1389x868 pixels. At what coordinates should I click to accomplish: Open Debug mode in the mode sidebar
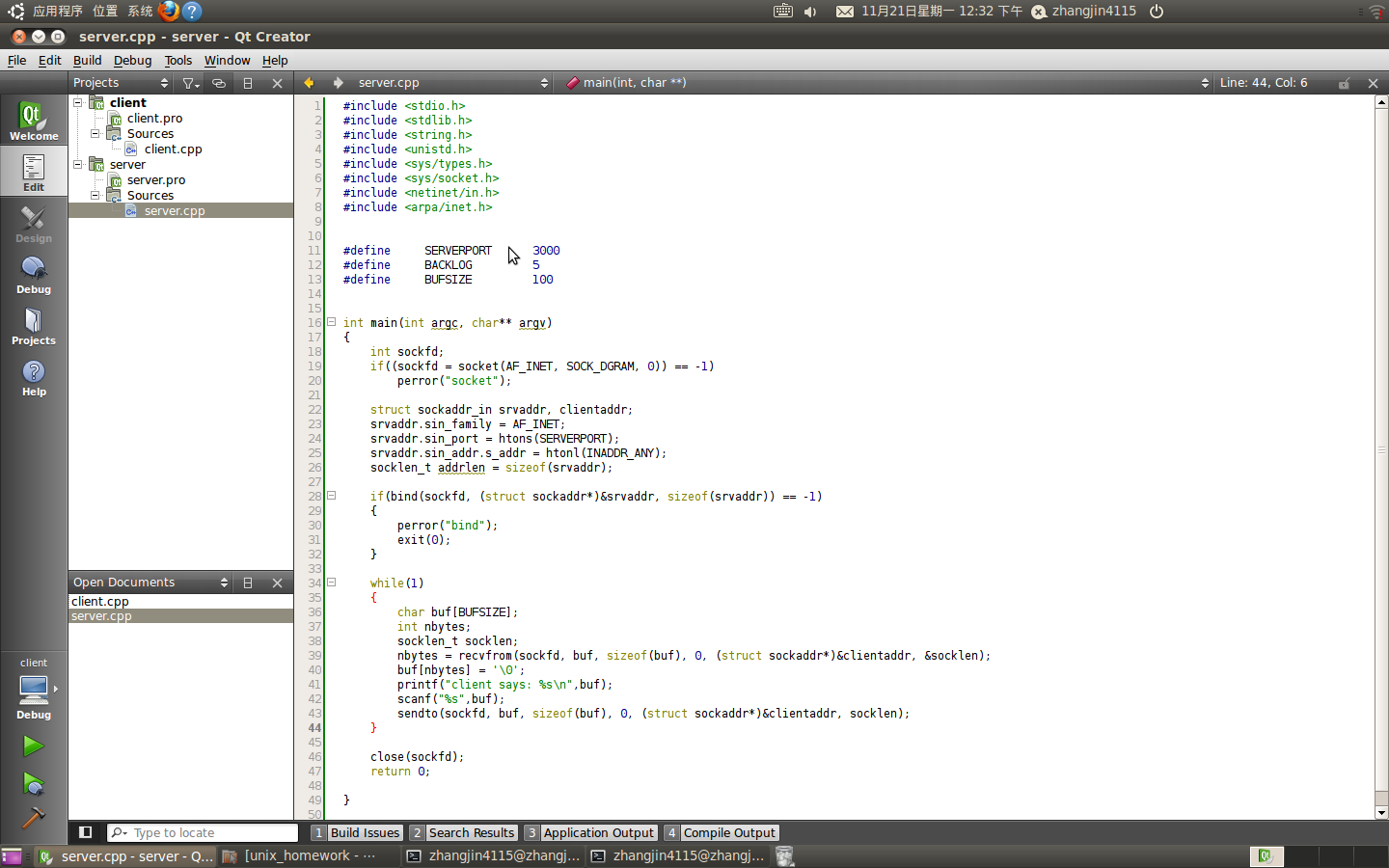pyautogui.click(x=34, y=275)
